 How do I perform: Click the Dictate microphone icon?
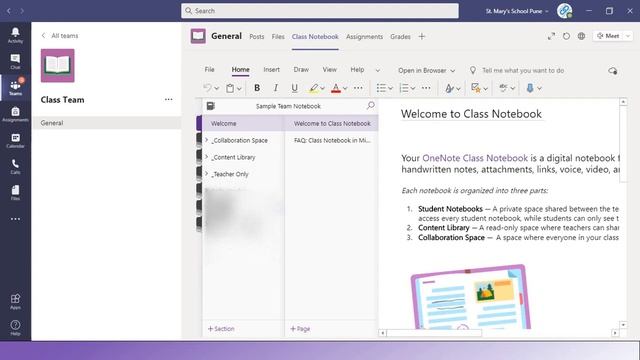click(530, 88)
